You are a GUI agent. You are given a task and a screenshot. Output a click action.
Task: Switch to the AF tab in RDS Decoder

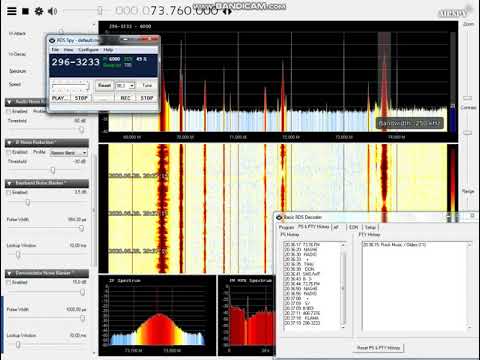[x=336, y=227]
